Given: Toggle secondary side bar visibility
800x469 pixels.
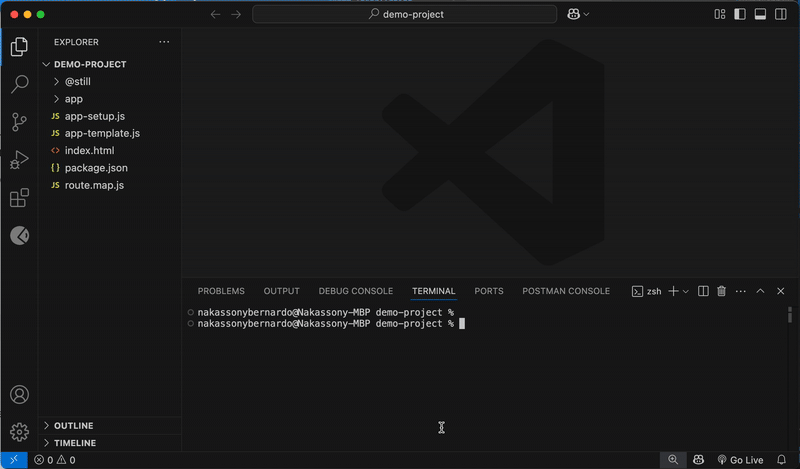Looking at the screenshot, I should click(781, 14).
